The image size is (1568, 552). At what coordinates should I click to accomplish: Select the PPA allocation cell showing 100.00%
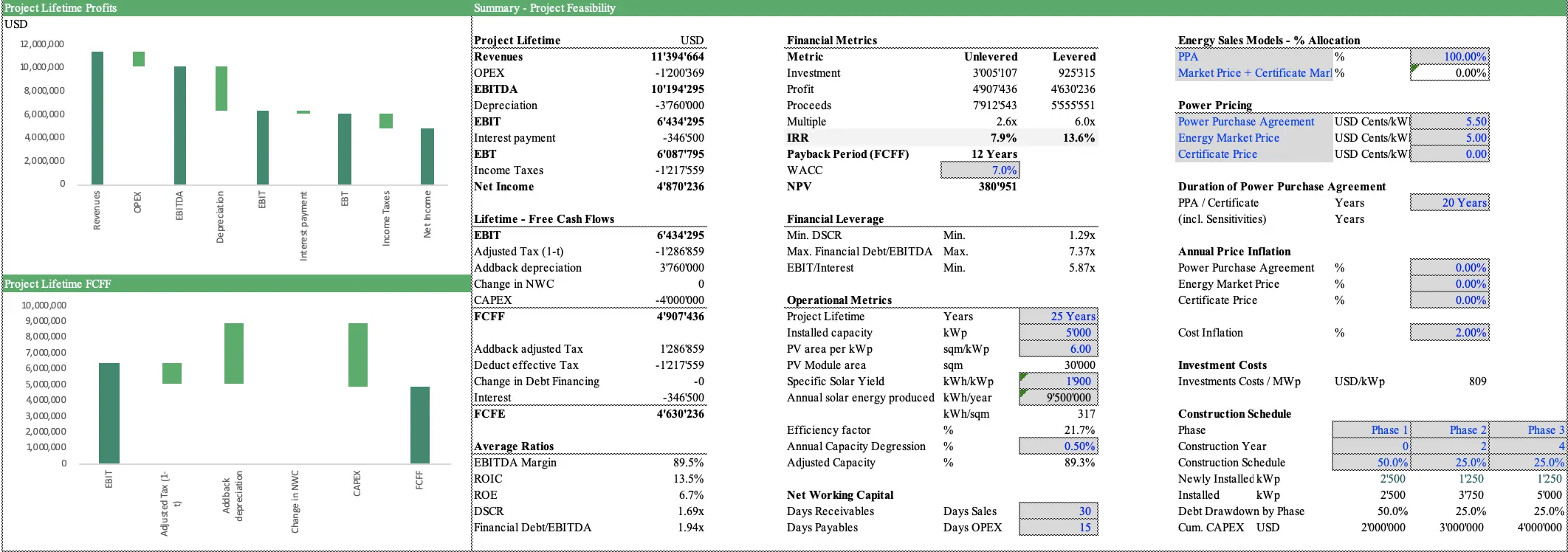tap(1449, 57)
